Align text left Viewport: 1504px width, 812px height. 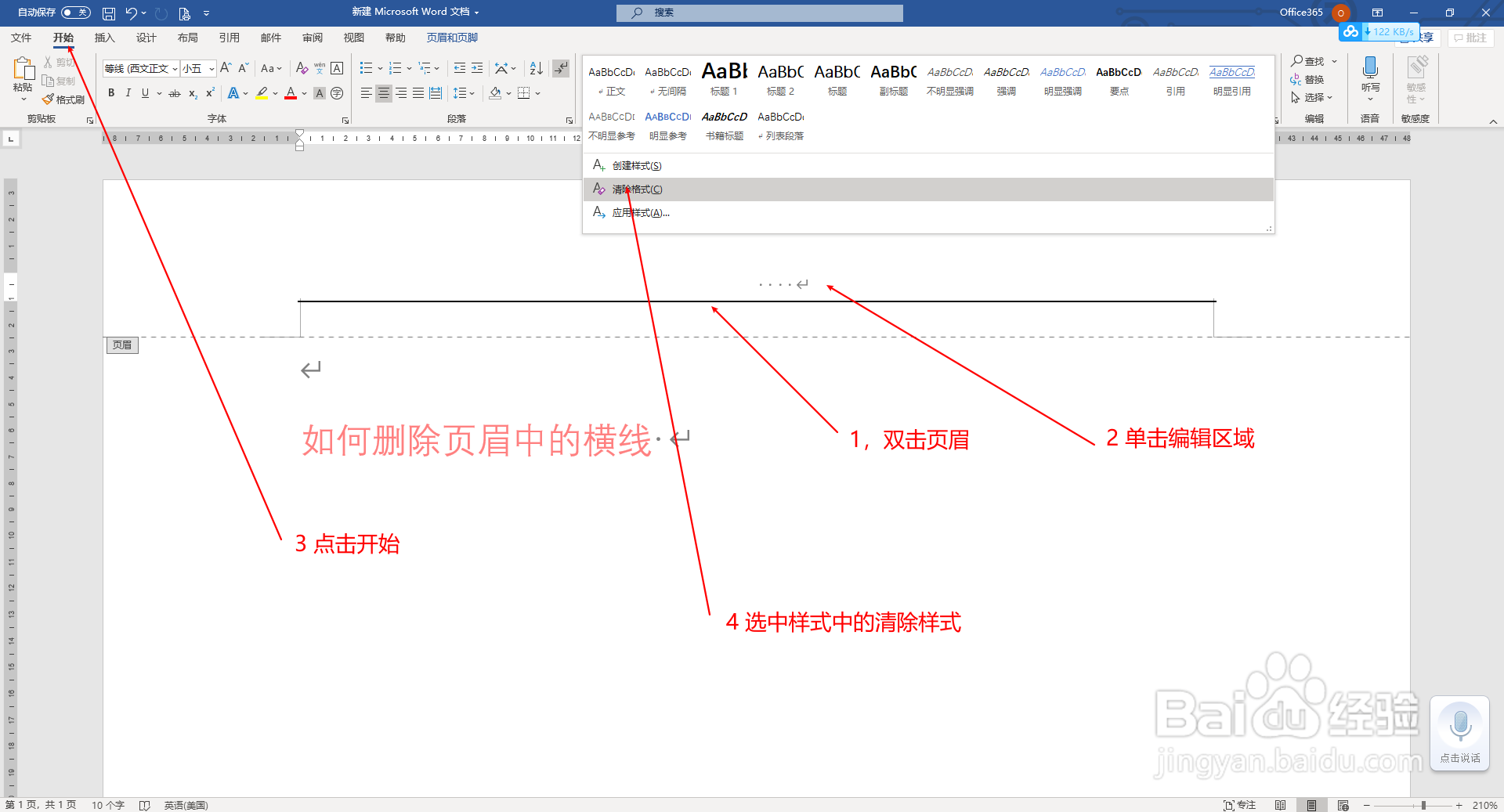[x=366, y=93]
